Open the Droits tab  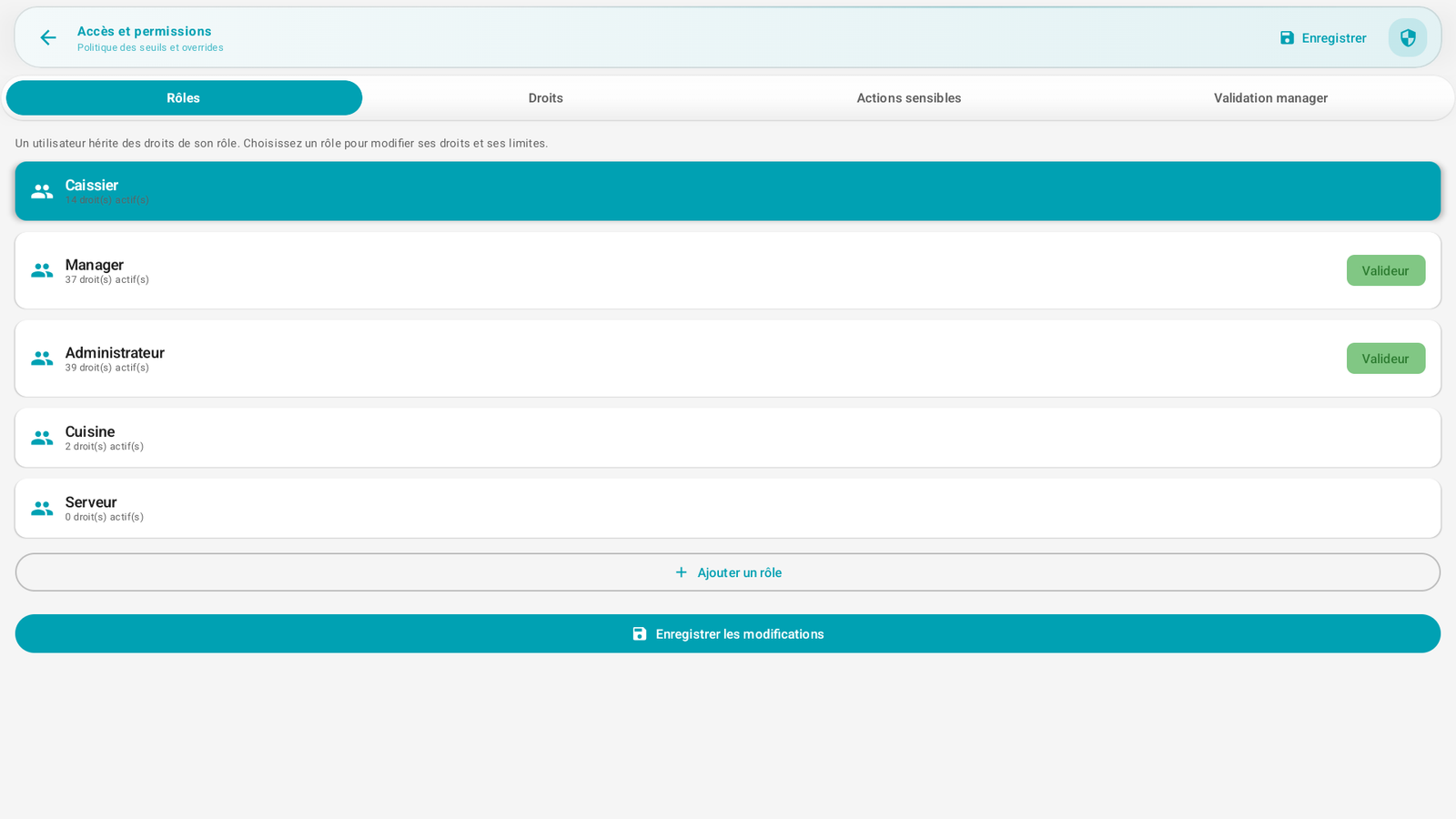(546, 97)
